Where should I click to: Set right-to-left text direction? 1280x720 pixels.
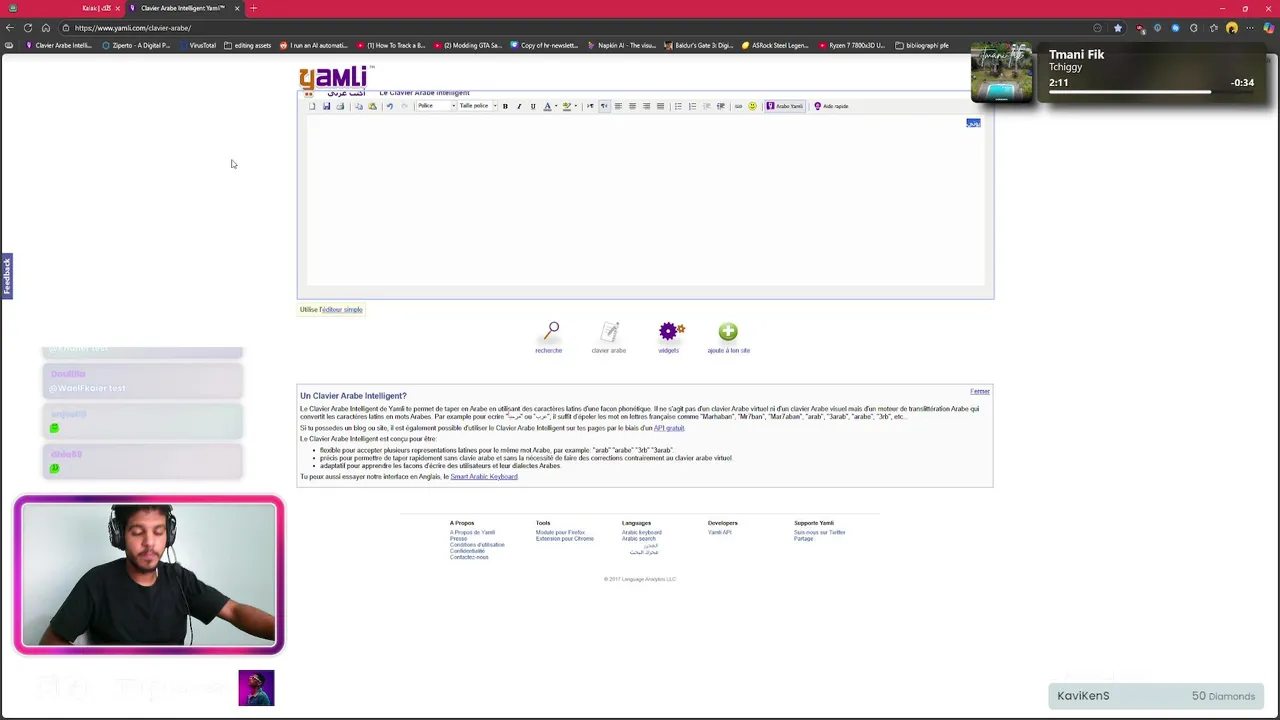point(604,106)
